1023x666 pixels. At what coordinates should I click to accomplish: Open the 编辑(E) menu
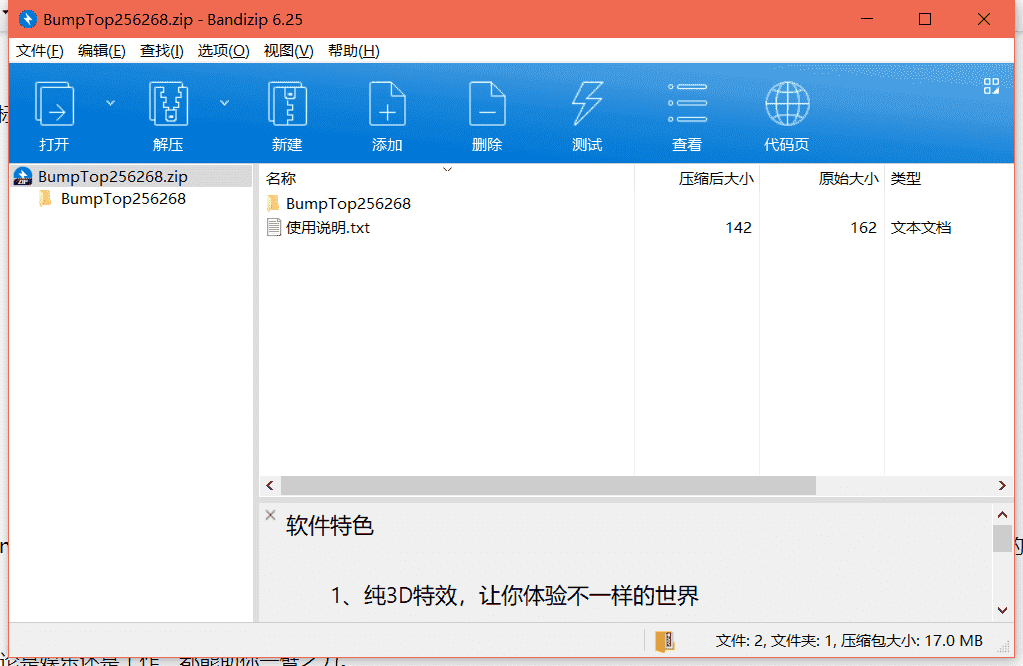point(101,51)
